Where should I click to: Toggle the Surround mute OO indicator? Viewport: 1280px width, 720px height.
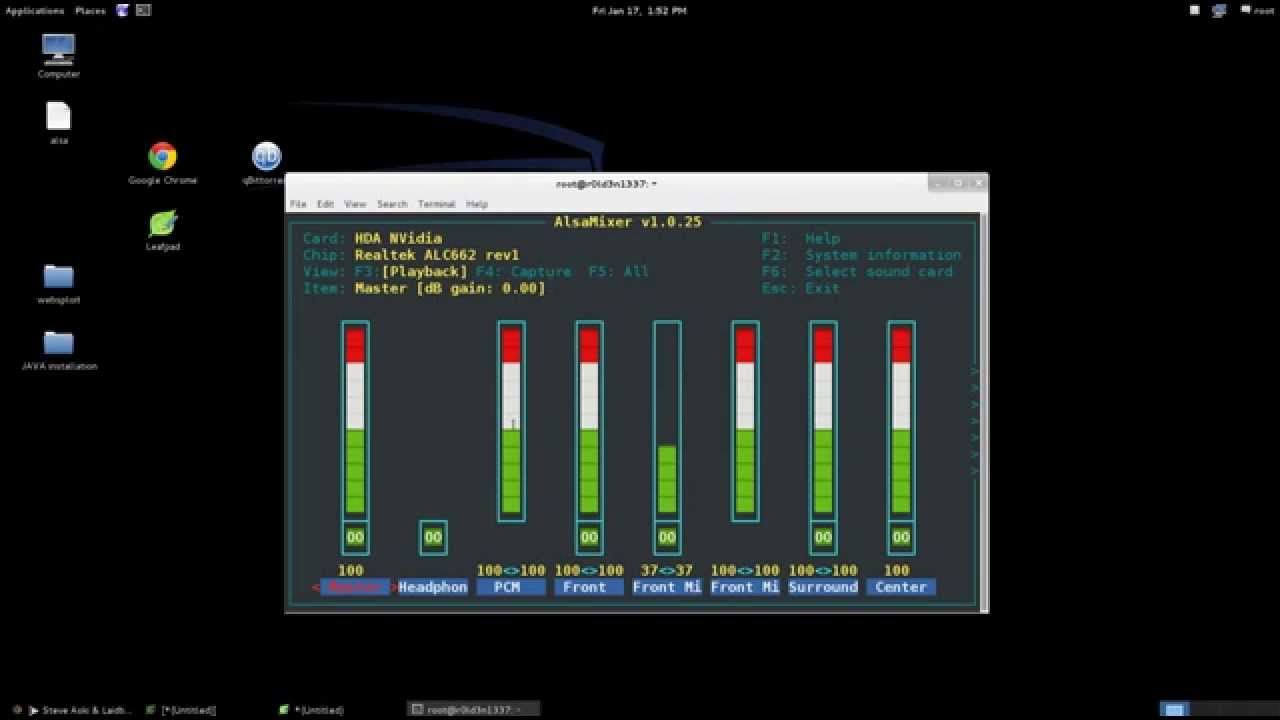[x=823, y=537]
